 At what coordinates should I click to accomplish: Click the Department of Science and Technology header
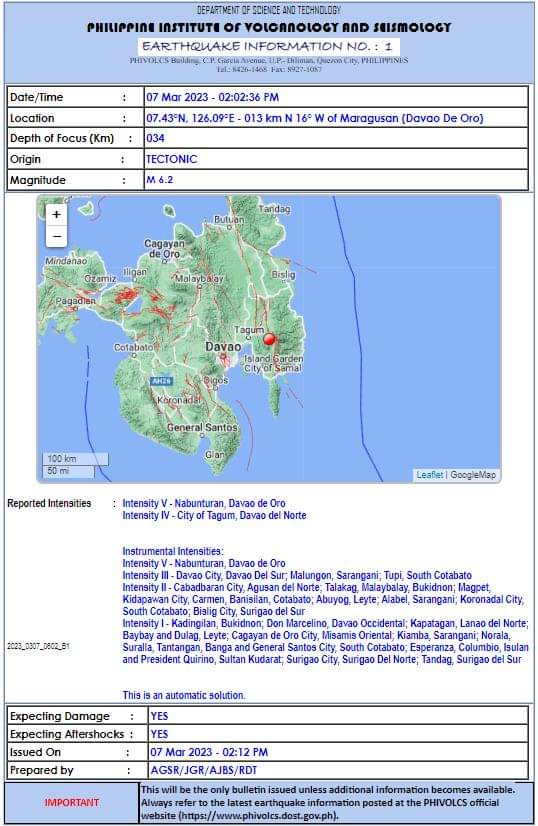(x=269, y=10)
